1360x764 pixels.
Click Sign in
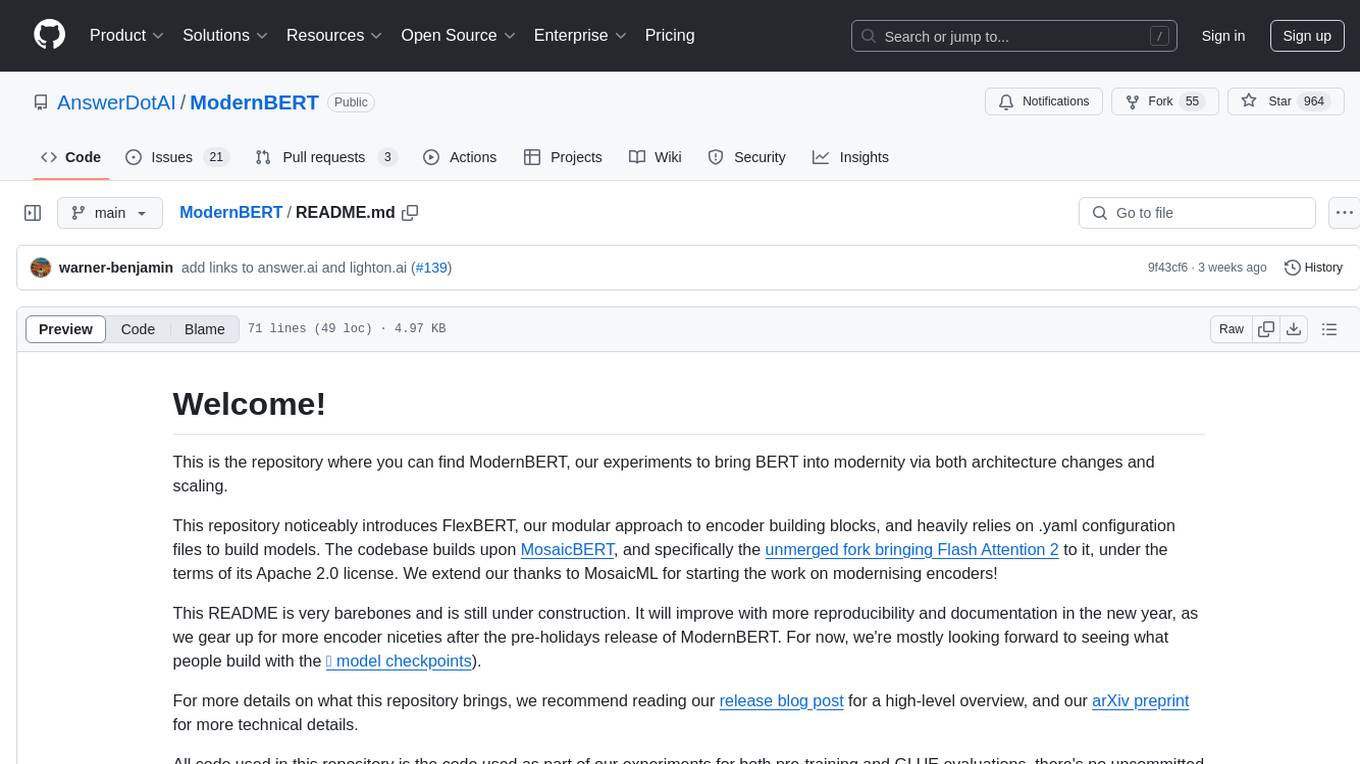1223,36
